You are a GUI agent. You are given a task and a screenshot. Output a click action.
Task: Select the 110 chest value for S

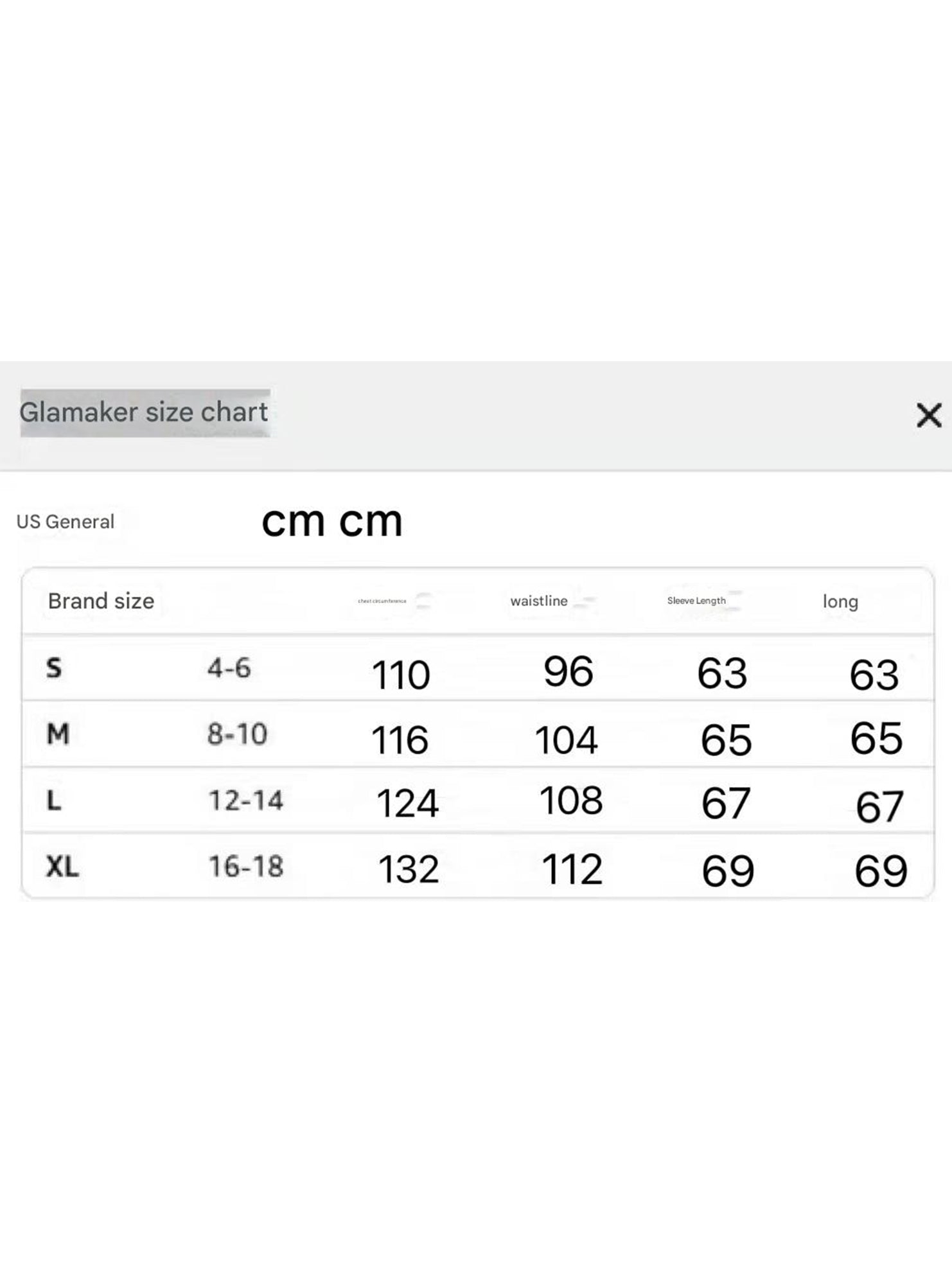click(x=401, y=675)
